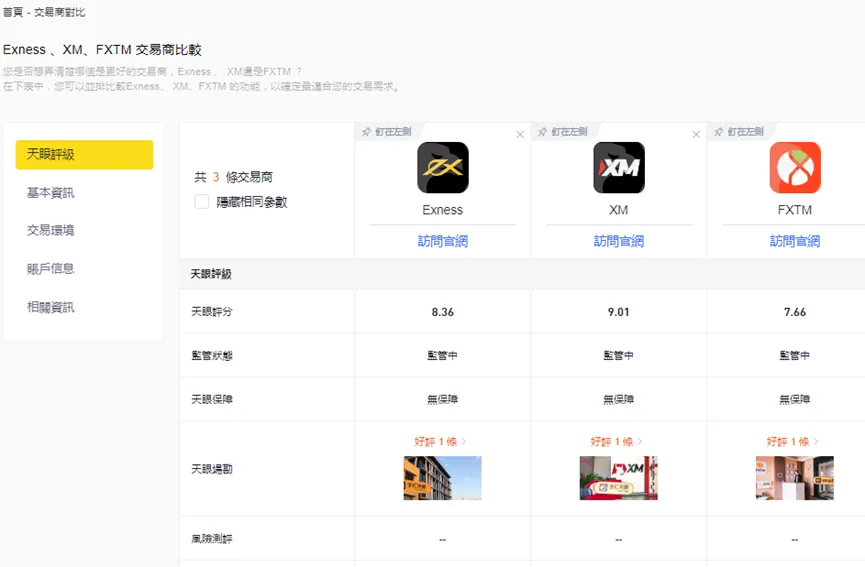This screenshot has width=865, height=567.
Task: Click the 天眼評分 row label
Action: pos(212,312)
